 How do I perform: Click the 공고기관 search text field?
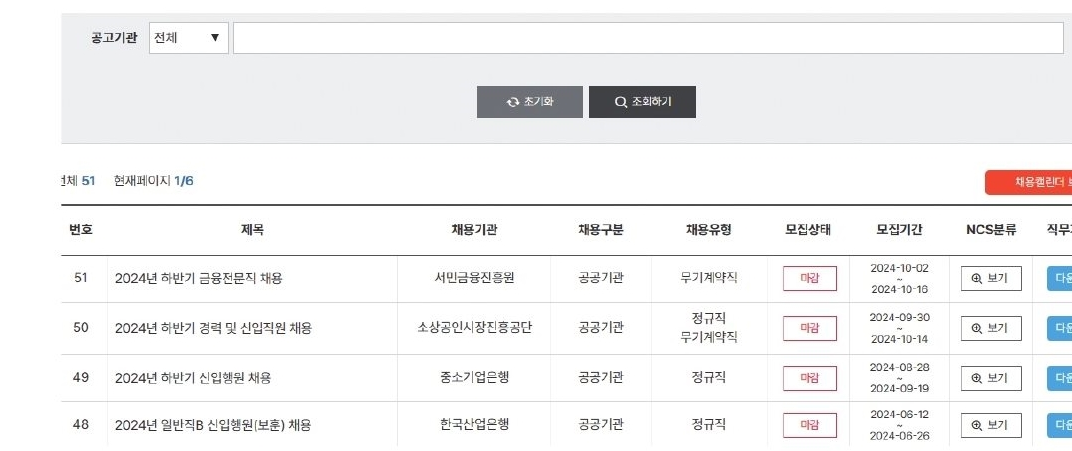point(648,38)
